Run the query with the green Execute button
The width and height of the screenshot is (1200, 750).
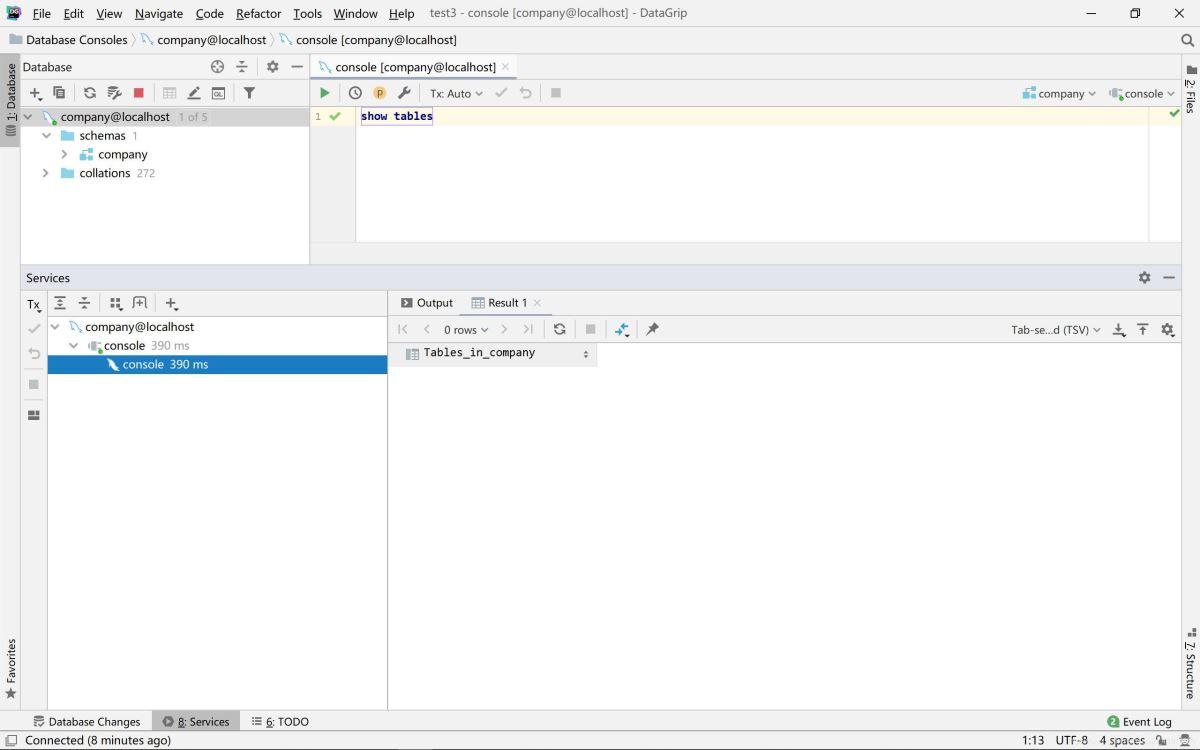[x=324, y=93]
